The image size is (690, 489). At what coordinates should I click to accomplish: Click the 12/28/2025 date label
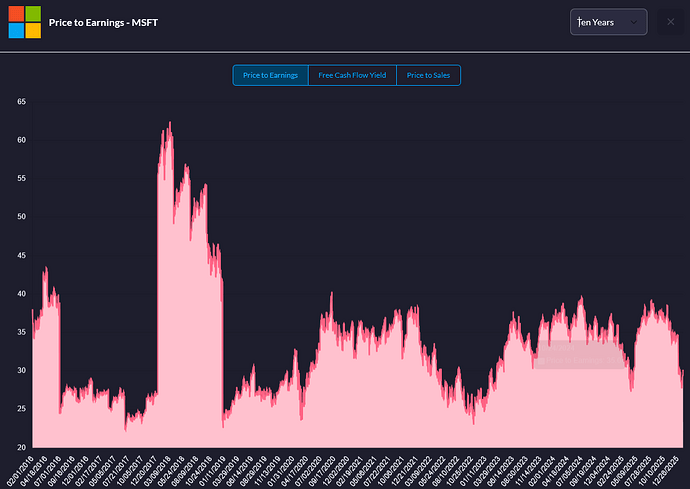tap(666, 471)
